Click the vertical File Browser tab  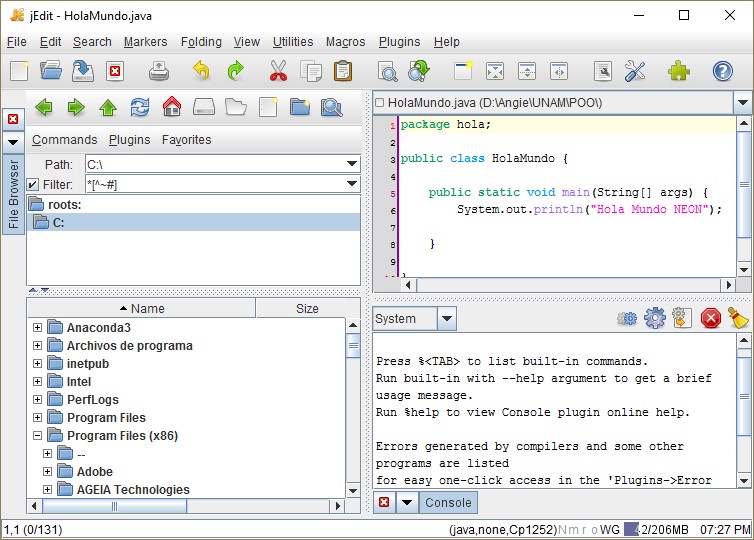click(x=13, y=194)
